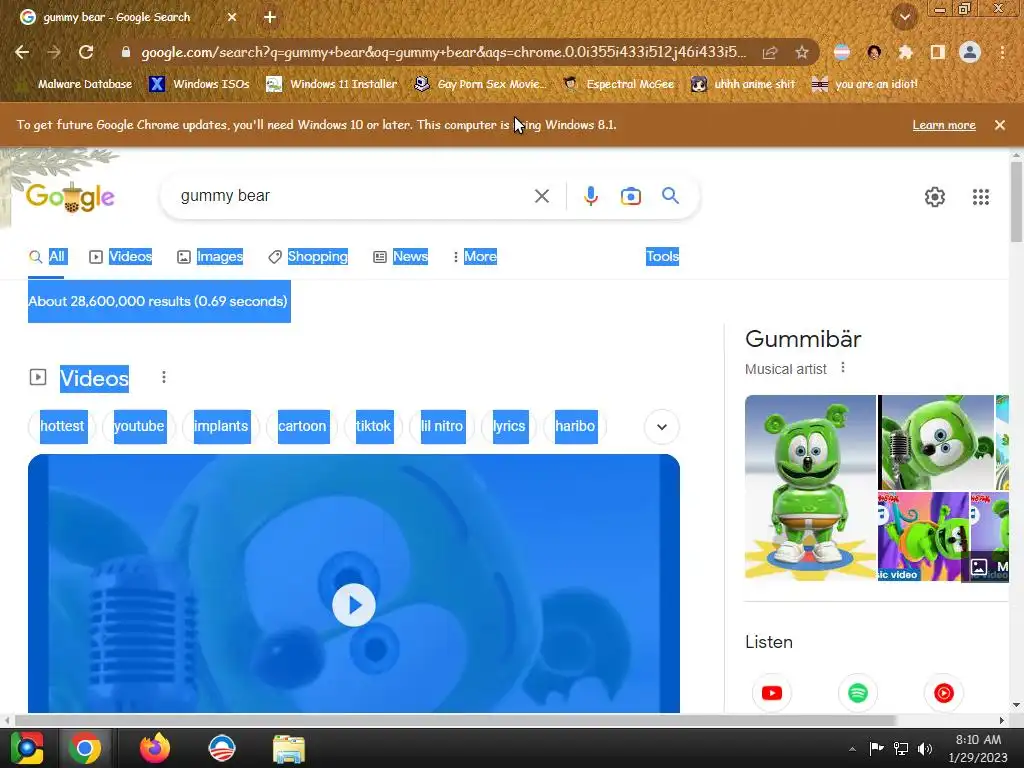
Task: Dismiss the Chrome update notification bar
Action: (x=999, y=125)
